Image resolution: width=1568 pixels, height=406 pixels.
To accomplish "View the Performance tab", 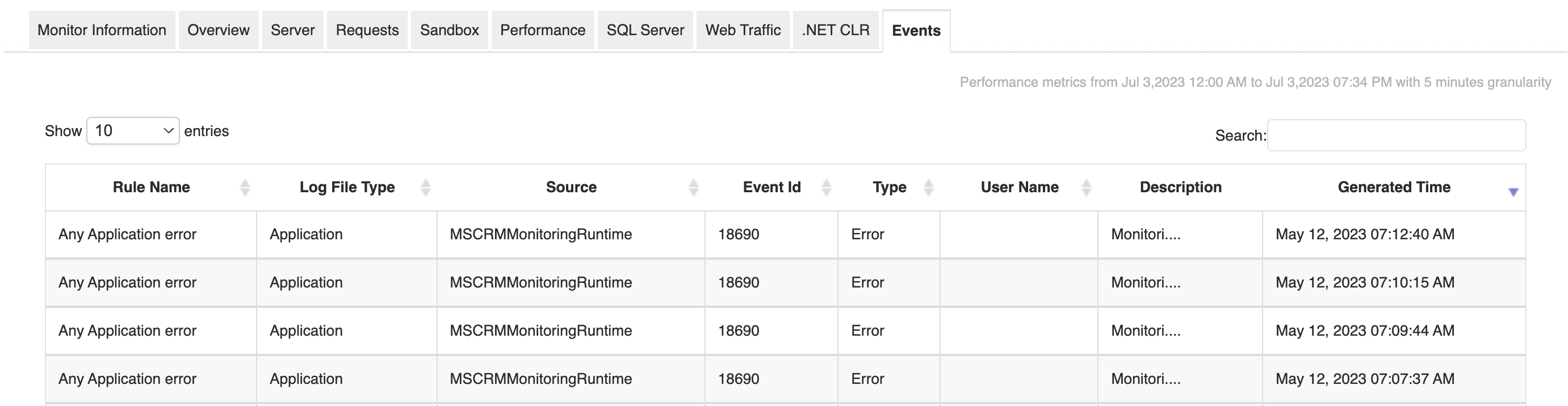I will 542,31.
